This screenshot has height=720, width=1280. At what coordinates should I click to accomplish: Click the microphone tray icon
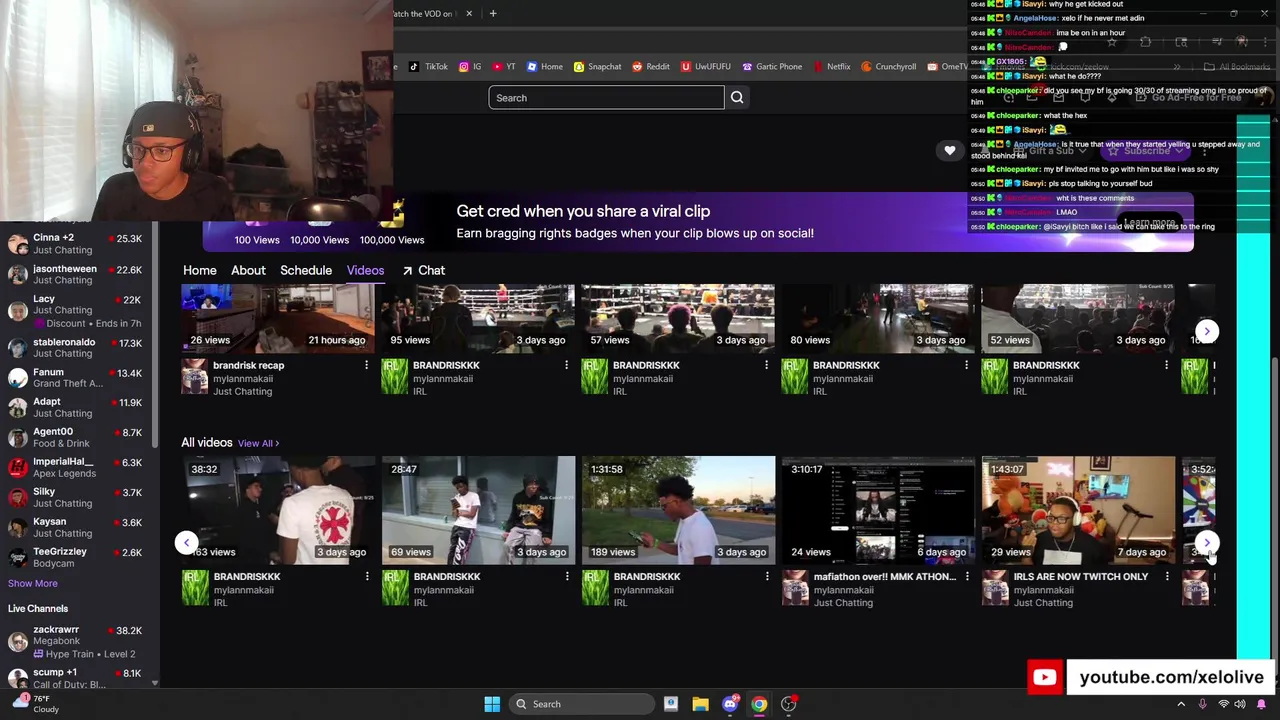click(x=1202, y=704)
